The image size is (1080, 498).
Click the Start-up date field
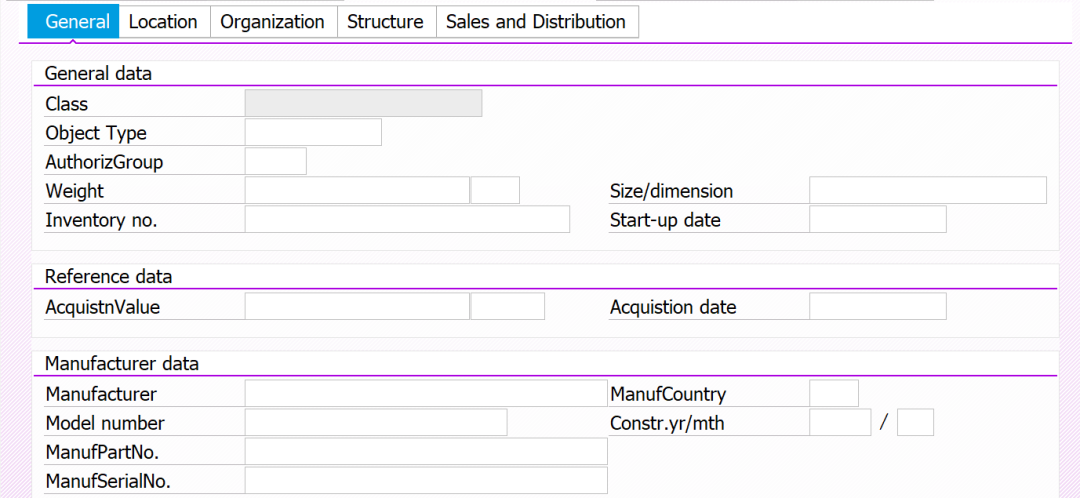[877, 220]
